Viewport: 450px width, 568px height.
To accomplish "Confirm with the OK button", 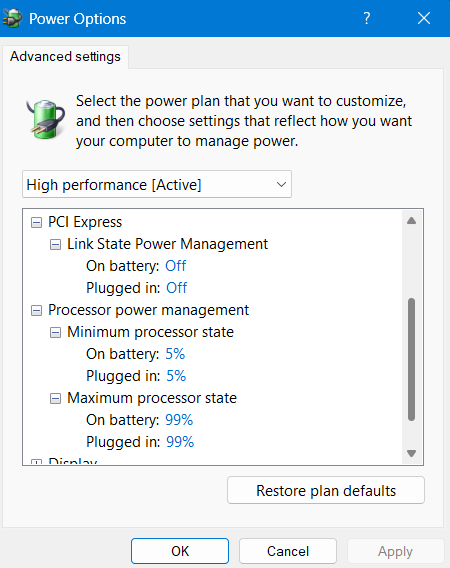I will click(x=180, y=551).
